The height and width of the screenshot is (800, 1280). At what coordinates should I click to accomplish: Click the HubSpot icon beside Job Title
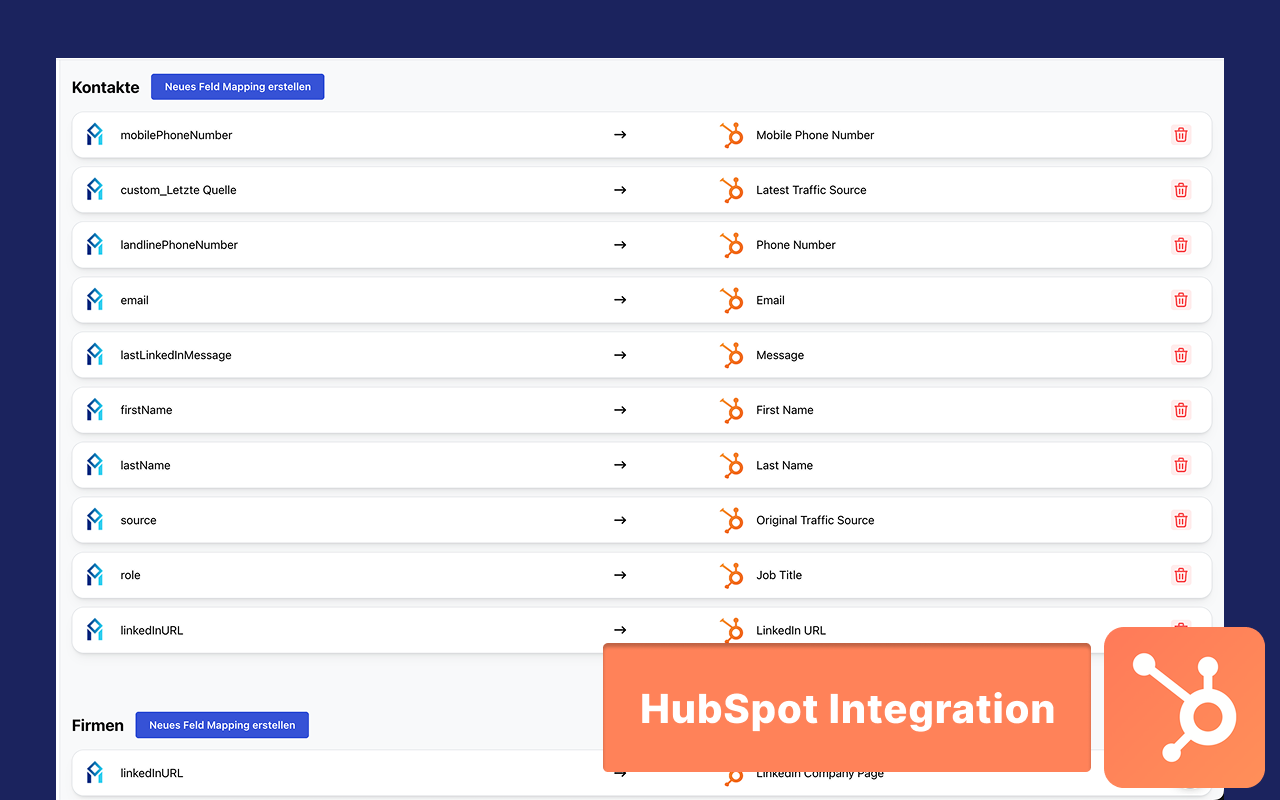[x=732, y=575]
